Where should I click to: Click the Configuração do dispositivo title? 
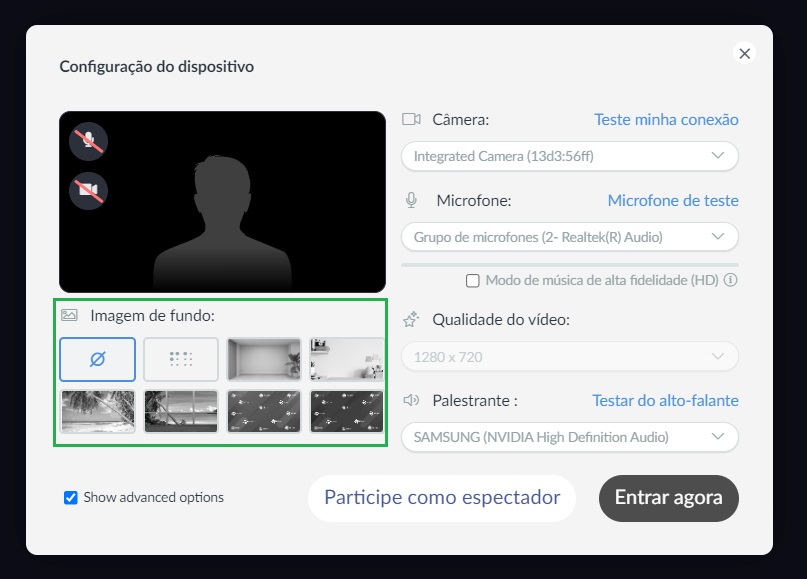click(156, 67)
